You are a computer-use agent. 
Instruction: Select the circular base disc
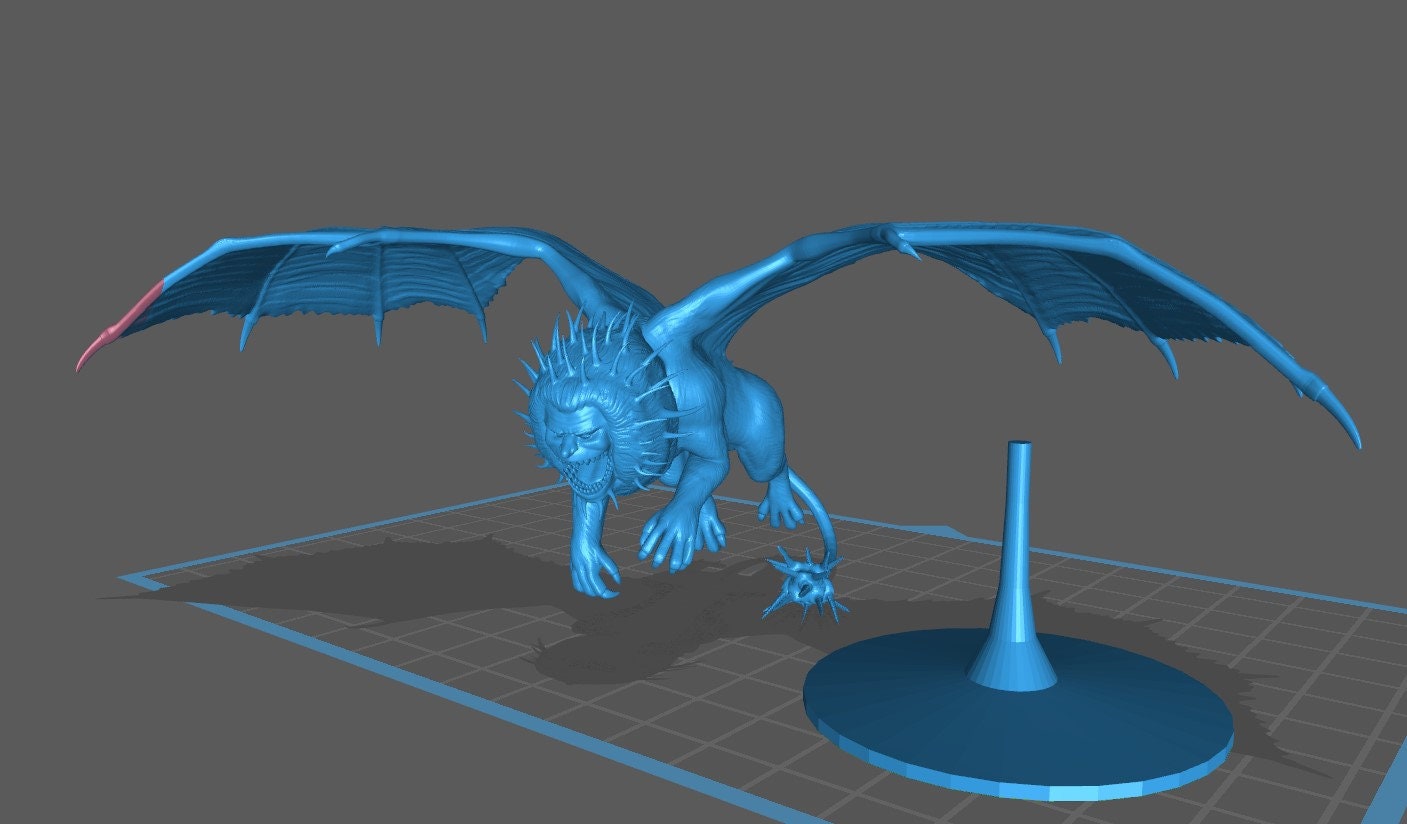(x=1020, y=720)
